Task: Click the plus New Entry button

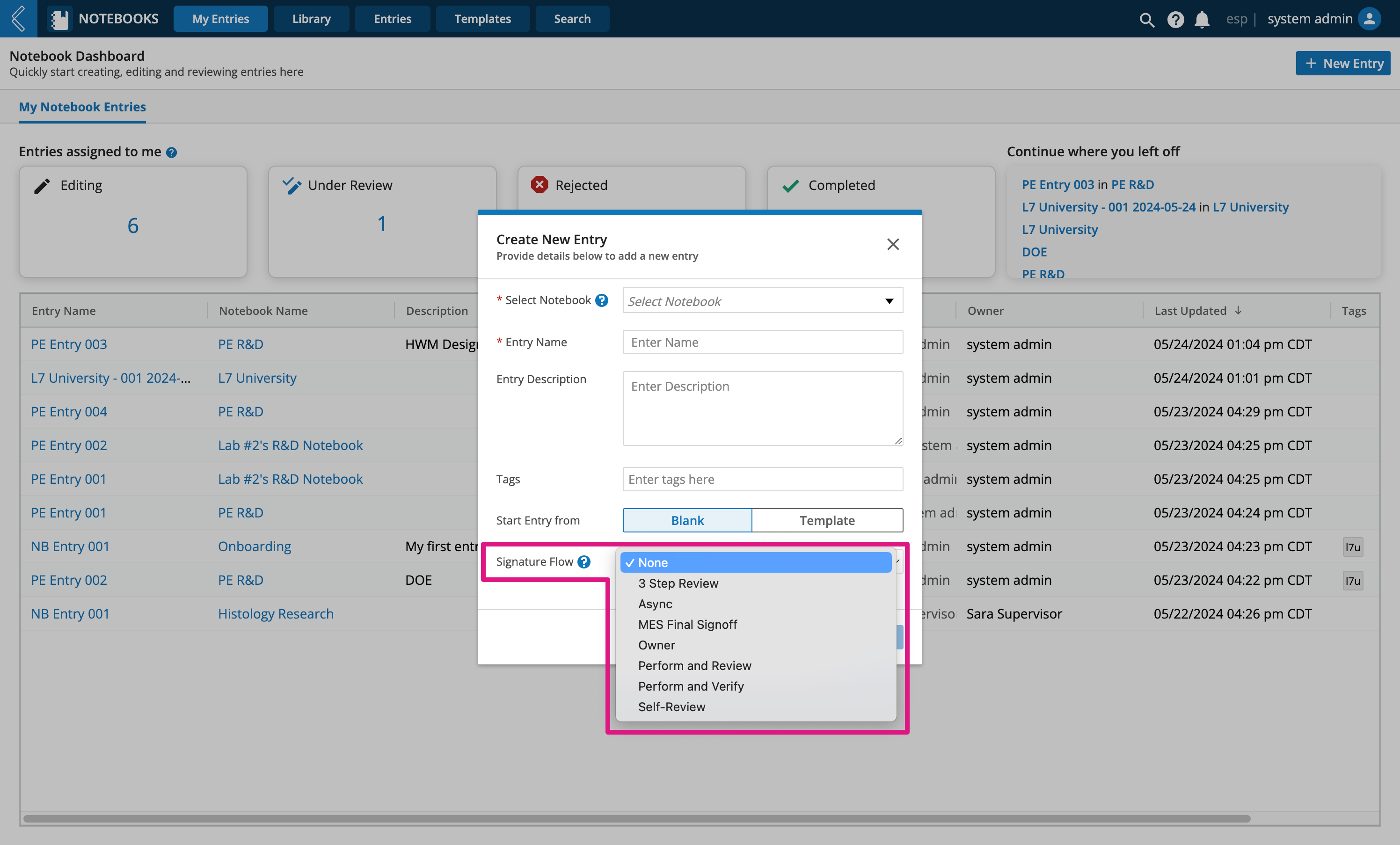Action: (1343, 63)
